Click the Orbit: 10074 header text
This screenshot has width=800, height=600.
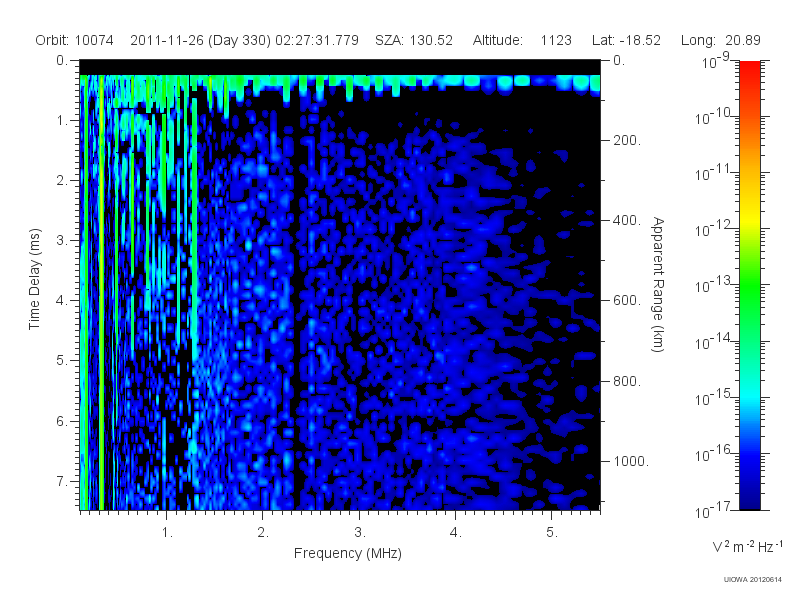pyautogui.click(x=74, y=40)
